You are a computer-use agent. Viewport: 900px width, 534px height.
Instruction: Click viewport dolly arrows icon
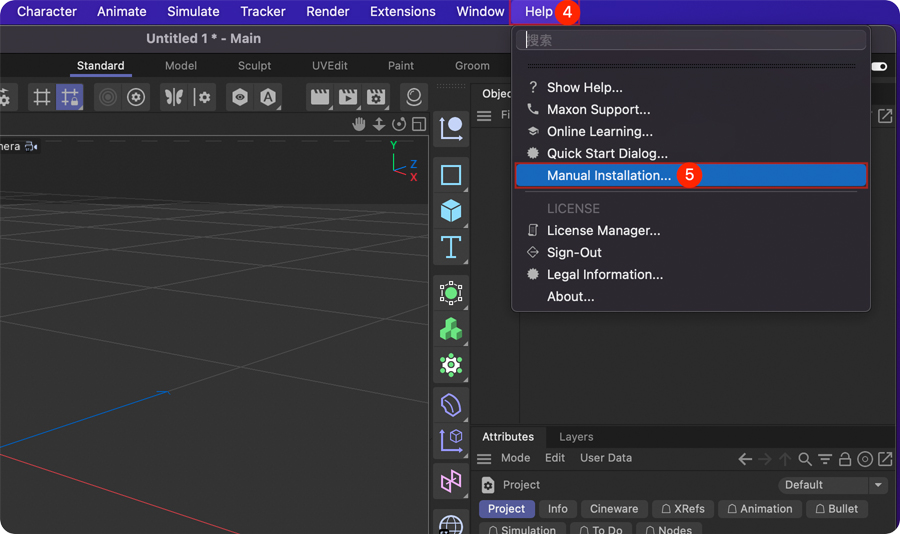pyautogui.click(x=379, y=124)
